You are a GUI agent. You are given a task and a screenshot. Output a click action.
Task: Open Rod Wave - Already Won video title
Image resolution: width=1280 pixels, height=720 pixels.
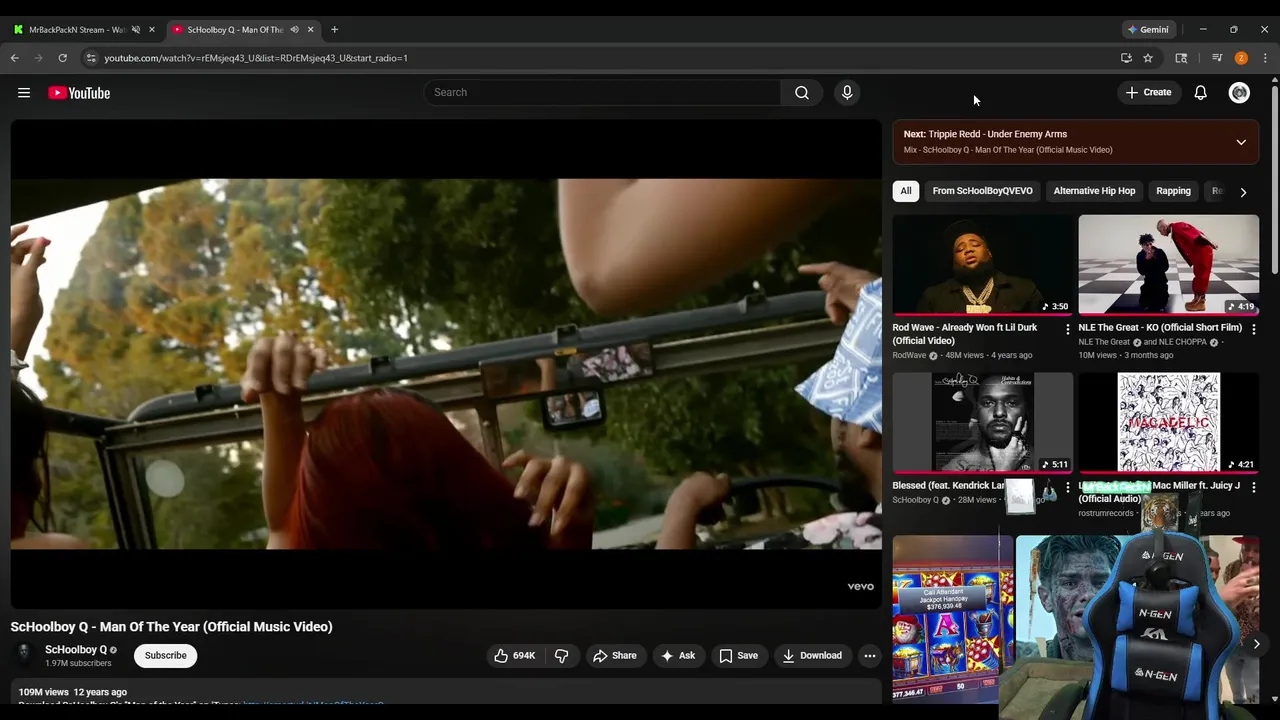pos(965,334)
